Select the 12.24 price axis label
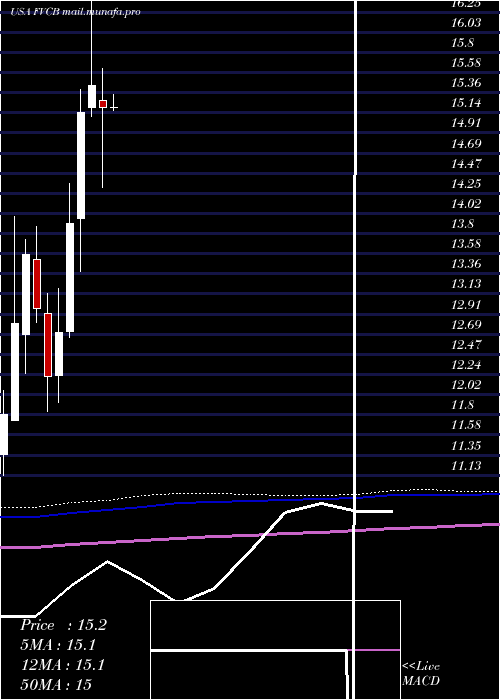Screen dimensions: 500x700 pyautogui.click(x=466, y=365)
